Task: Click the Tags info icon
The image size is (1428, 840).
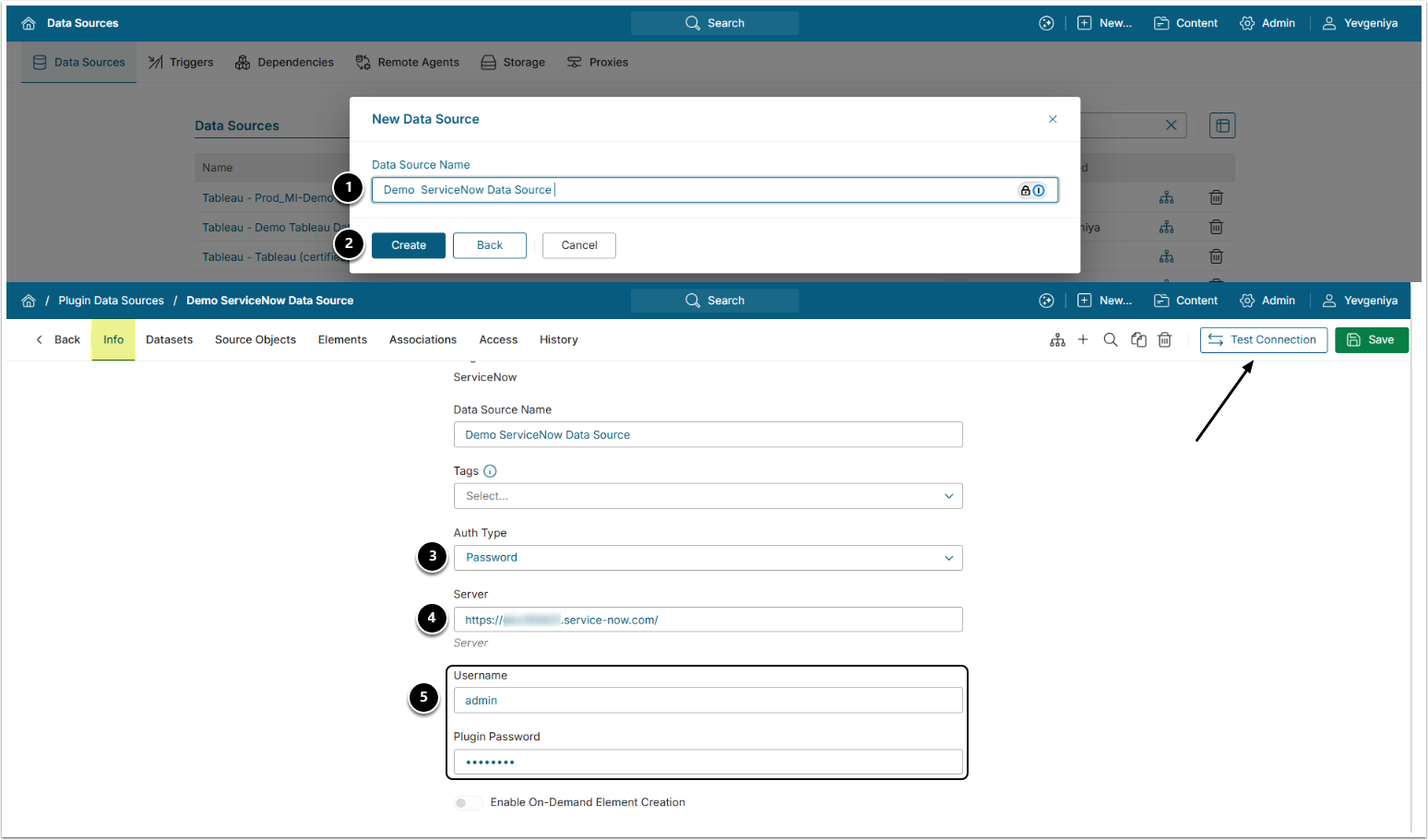Action: click(490, 471)
